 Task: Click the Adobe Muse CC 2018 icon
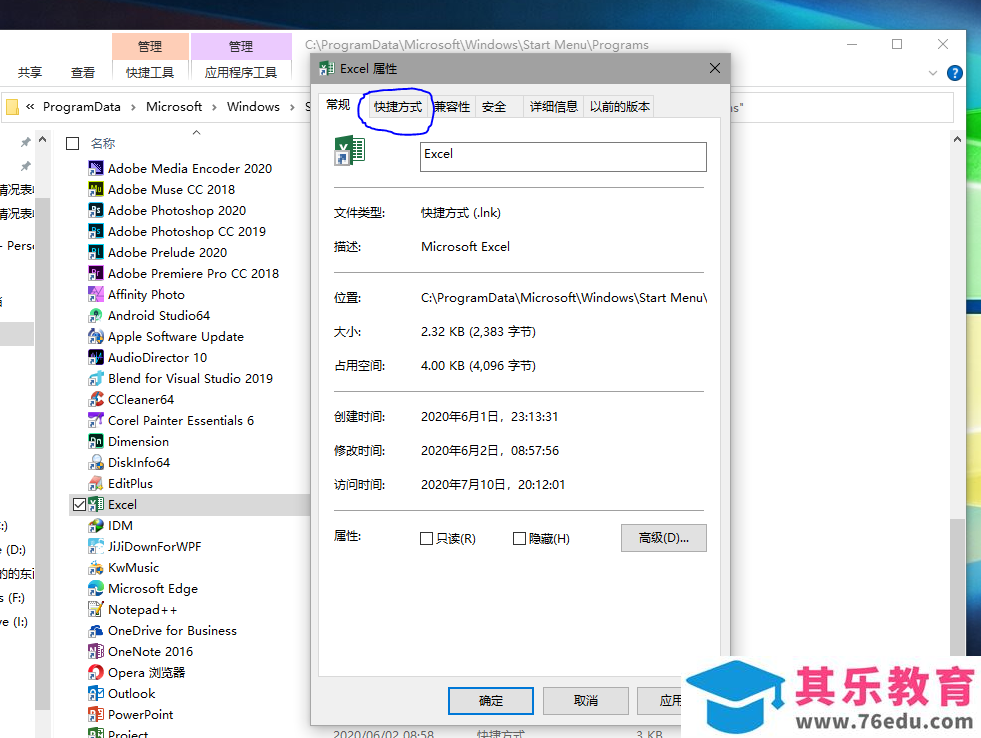tap(96, 190)
